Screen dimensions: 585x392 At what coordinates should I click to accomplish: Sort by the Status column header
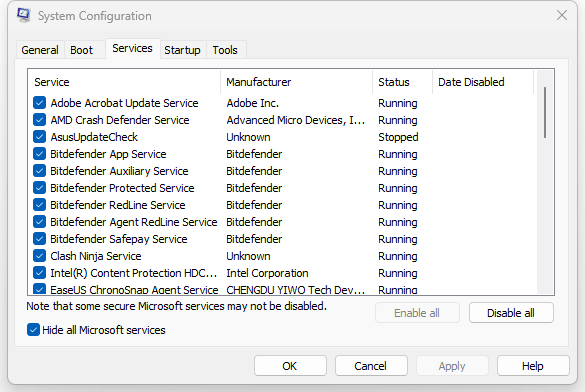coord(403,82)
